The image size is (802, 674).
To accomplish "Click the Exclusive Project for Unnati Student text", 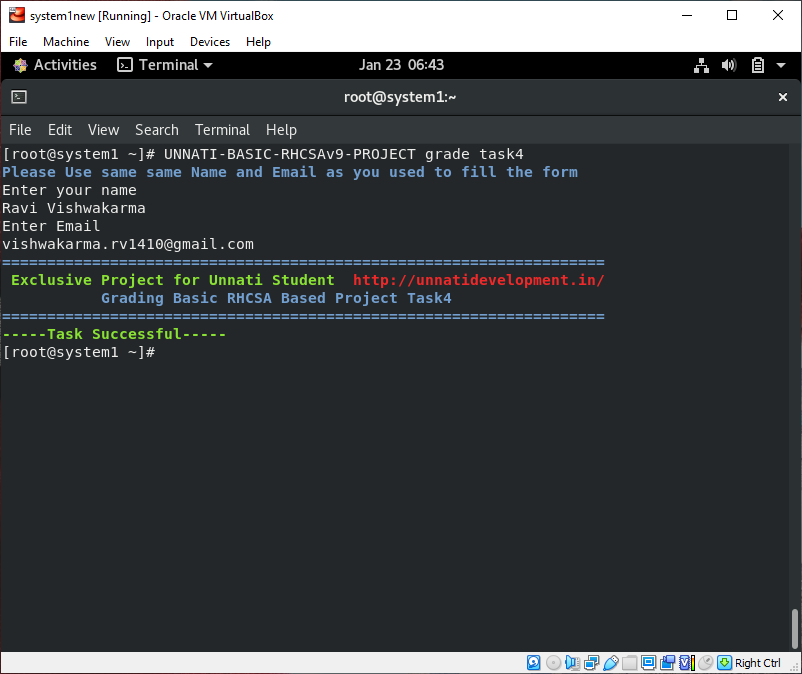I will pyautogui.click(x=173, y=280).
